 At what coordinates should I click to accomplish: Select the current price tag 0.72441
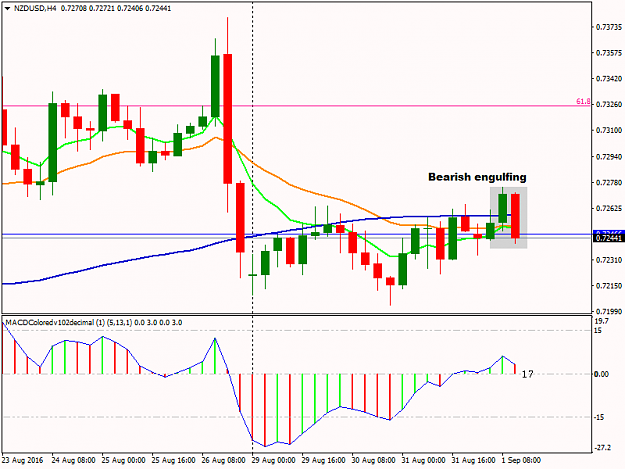coord(607,238)
